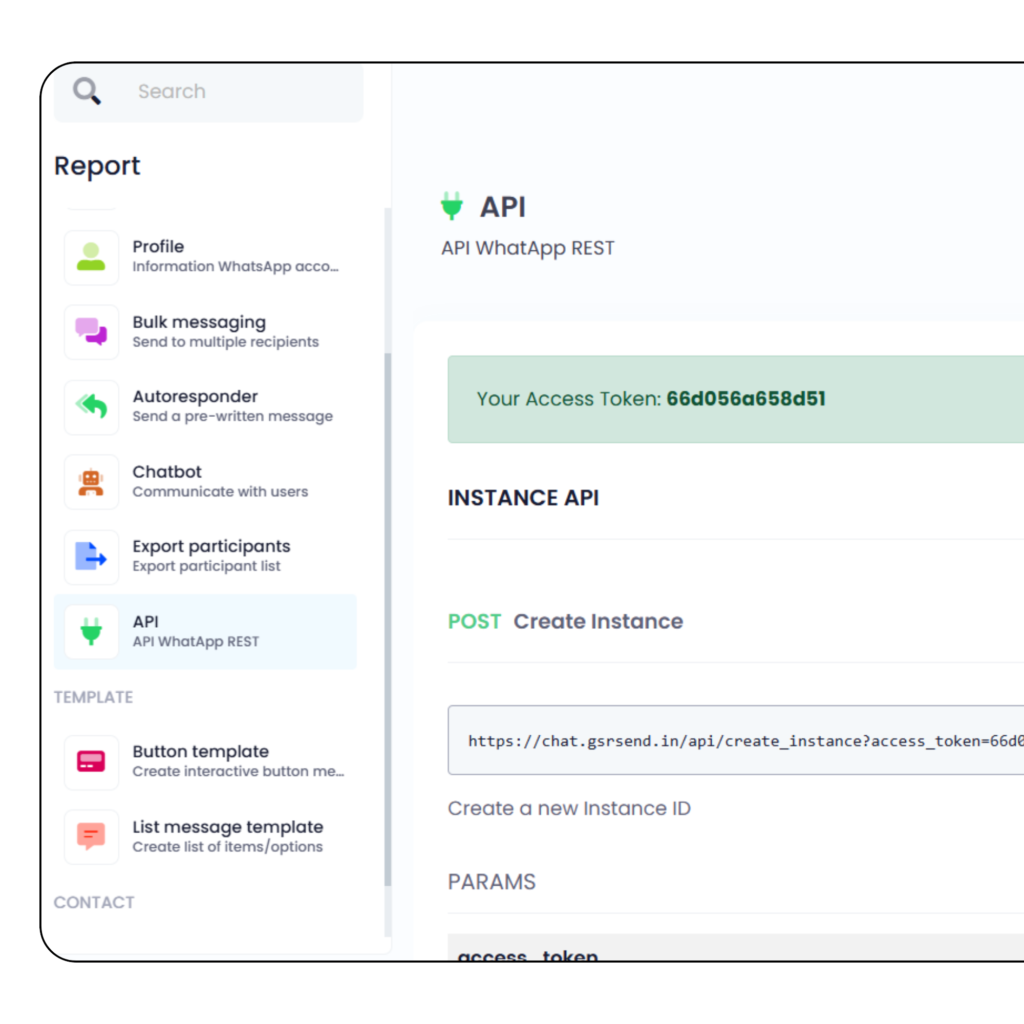Viewport: 1024px width, 1024px height.
Task: Select the Chatbot robot icon
Action: click(x=91, y=481)
